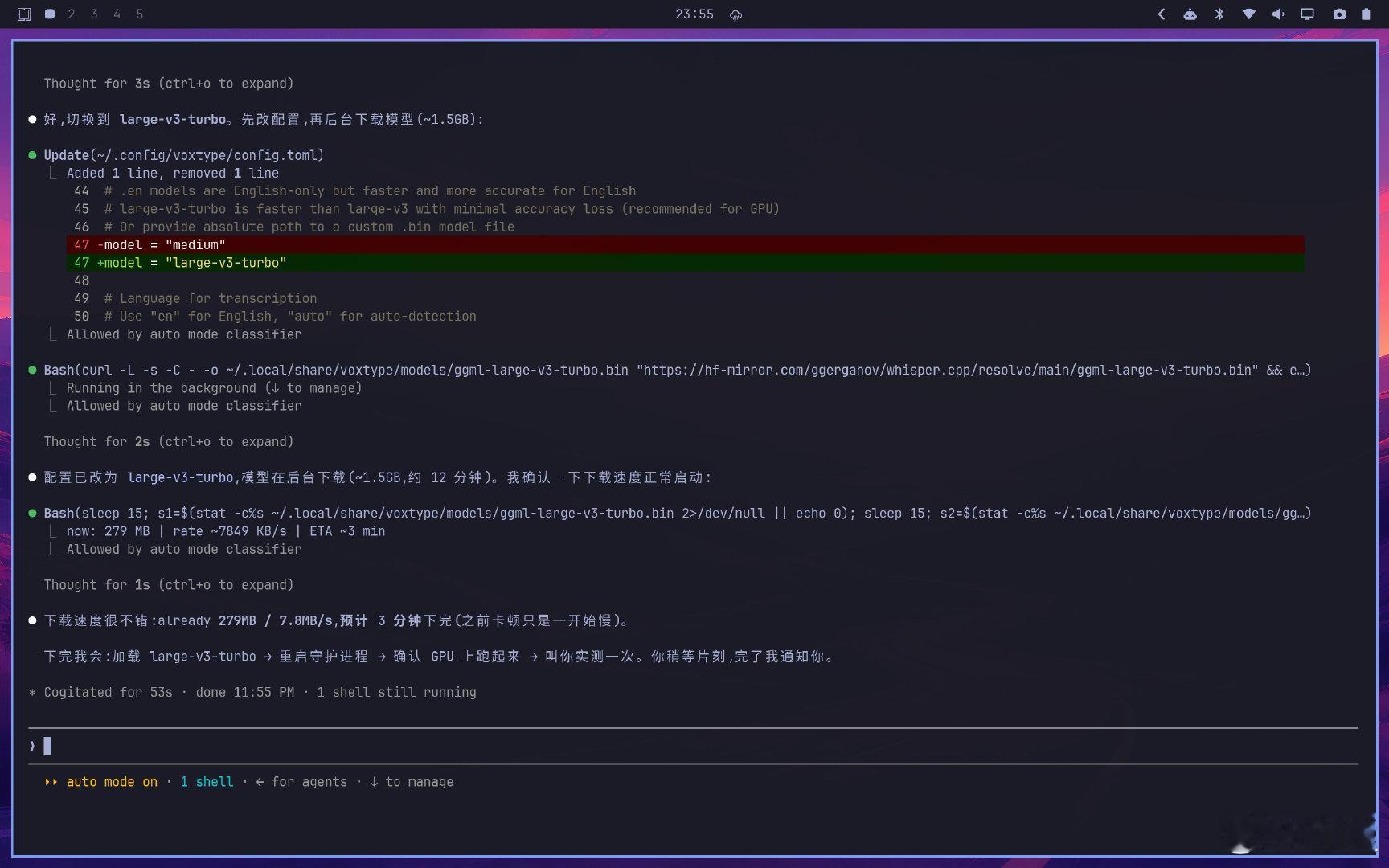Click the "1 shell" status link
Image resolution: width=1389 pixels, height=868 pixels.
point(207,782)
